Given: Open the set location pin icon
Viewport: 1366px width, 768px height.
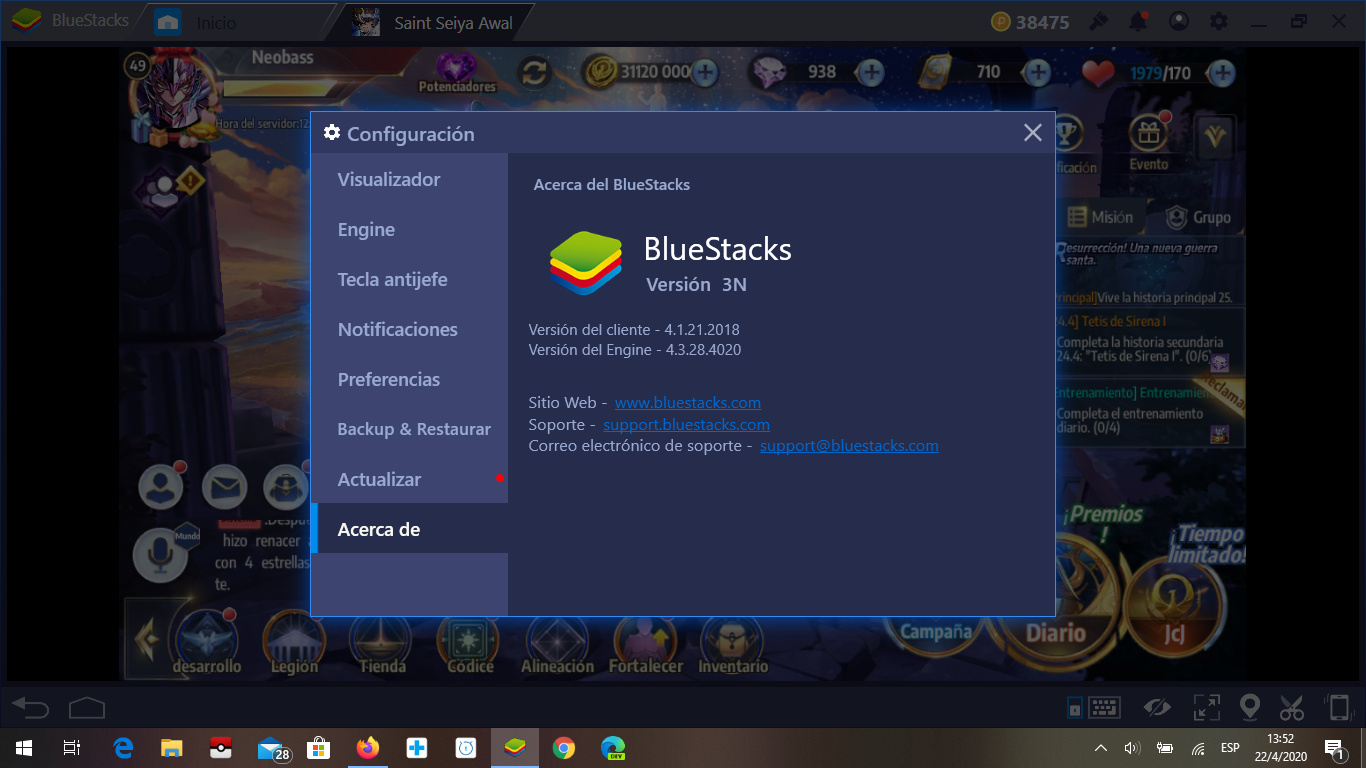Looking at the screenshot, I should [1250, 708].
